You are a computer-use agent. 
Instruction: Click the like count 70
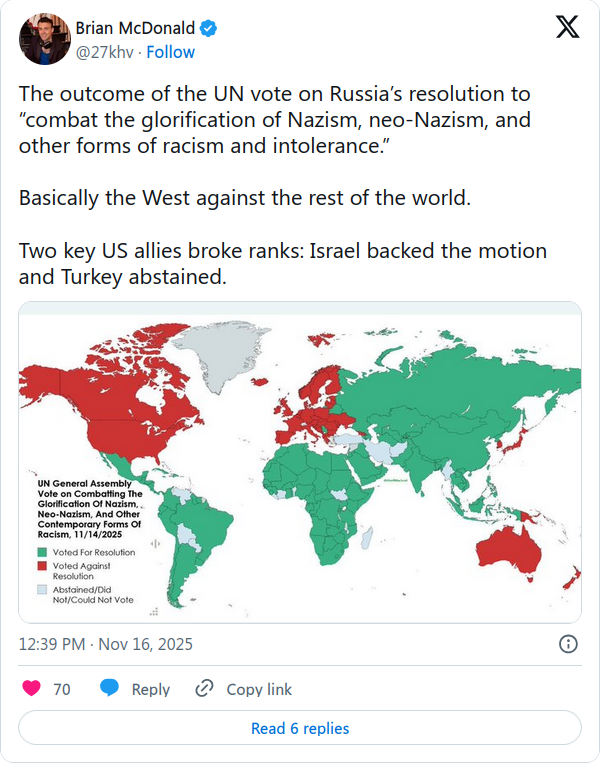tap(61, 689)
